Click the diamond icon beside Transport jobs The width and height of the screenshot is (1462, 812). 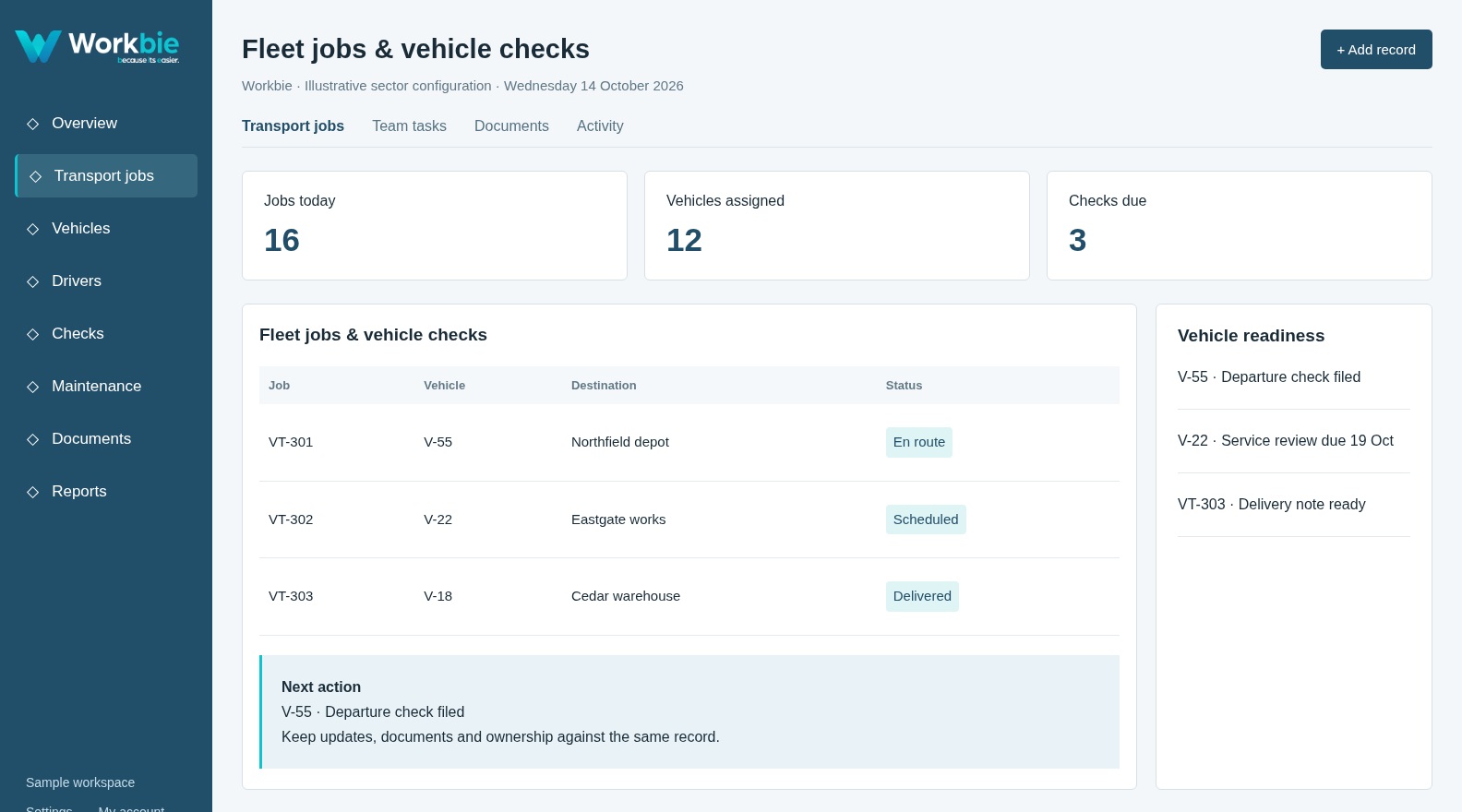click(36, 176)
